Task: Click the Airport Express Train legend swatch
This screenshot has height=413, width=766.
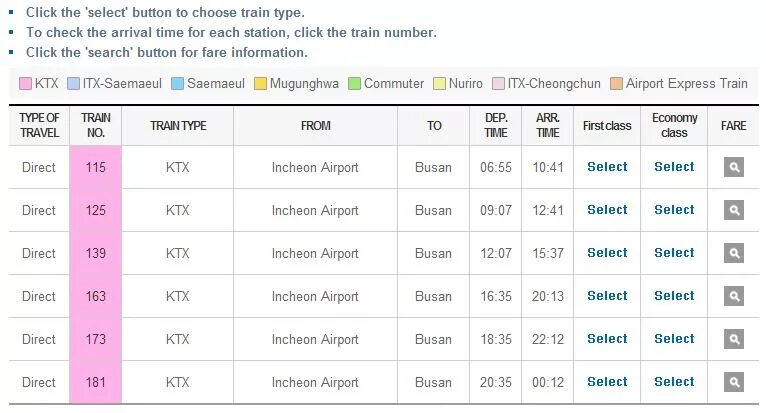Action: click(617, 84)
